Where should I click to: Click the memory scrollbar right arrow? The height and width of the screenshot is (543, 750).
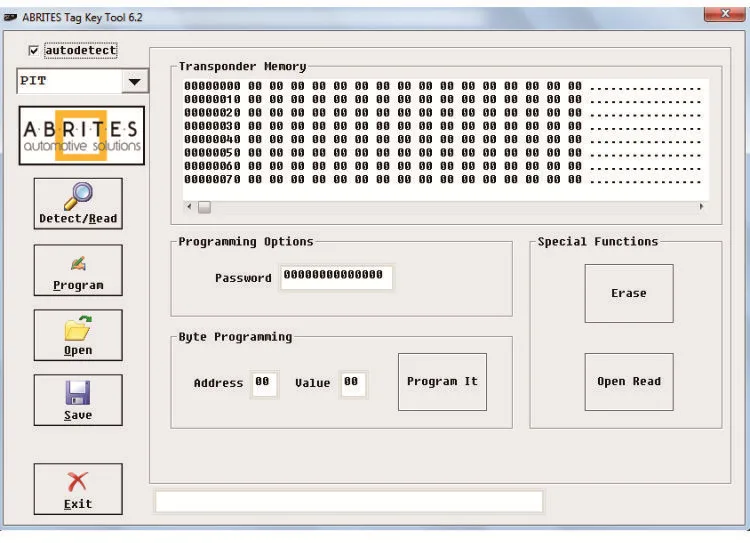pyautogui.click(x=701, y=207)
